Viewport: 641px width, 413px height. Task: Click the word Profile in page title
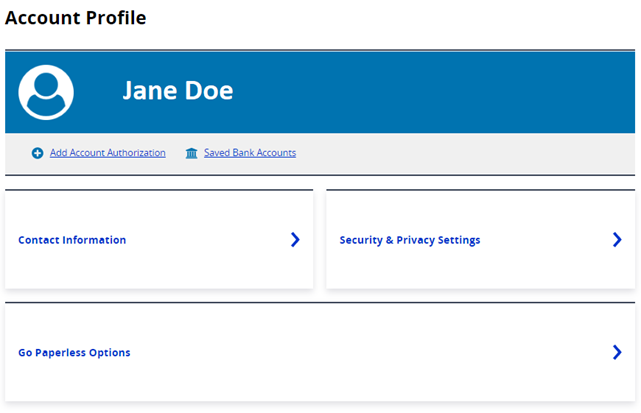pos(116,18)
